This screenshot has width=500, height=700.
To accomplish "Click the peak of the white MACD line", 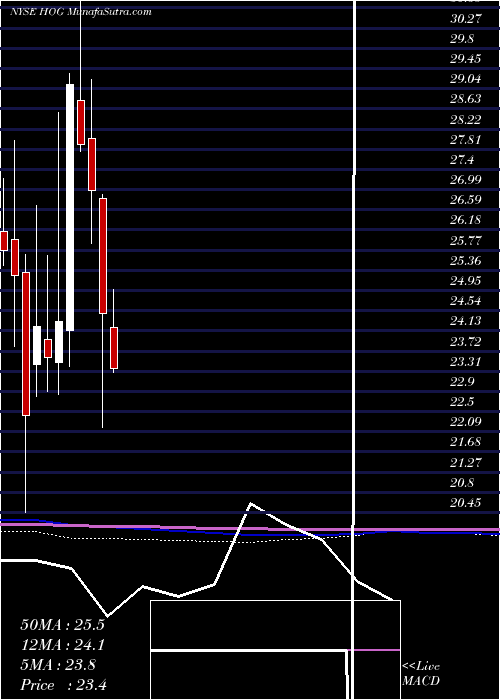I will point(251,504).
